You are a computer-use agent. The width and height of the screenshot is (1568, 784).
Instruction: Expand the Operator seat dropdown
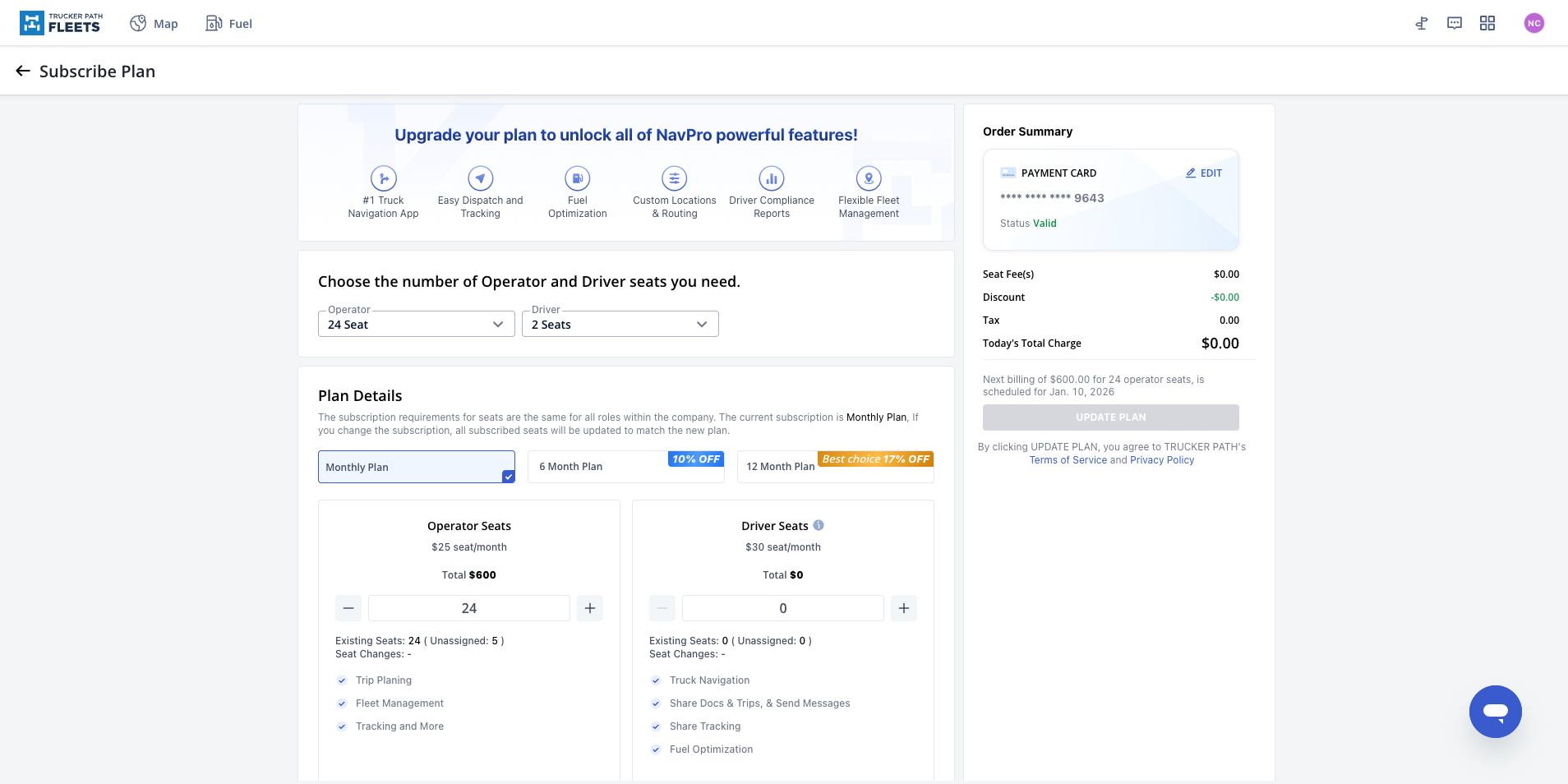[416, 325]
